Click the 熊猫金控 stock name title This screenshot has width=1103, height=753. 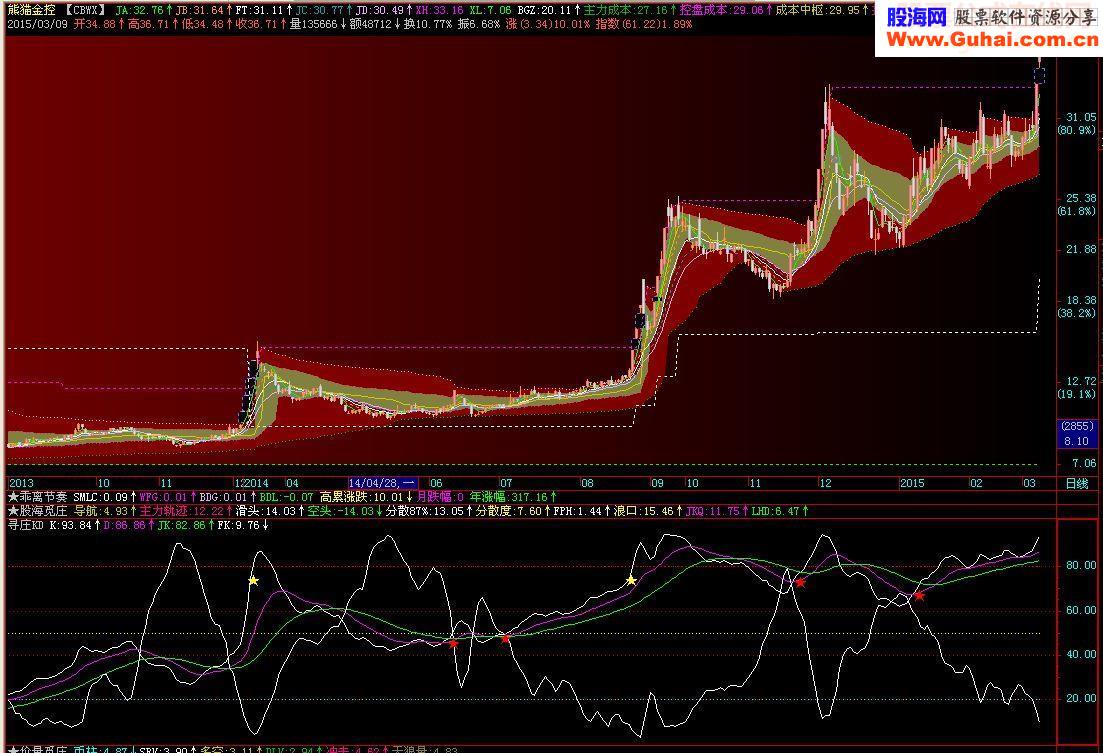(x=31, y=10)
